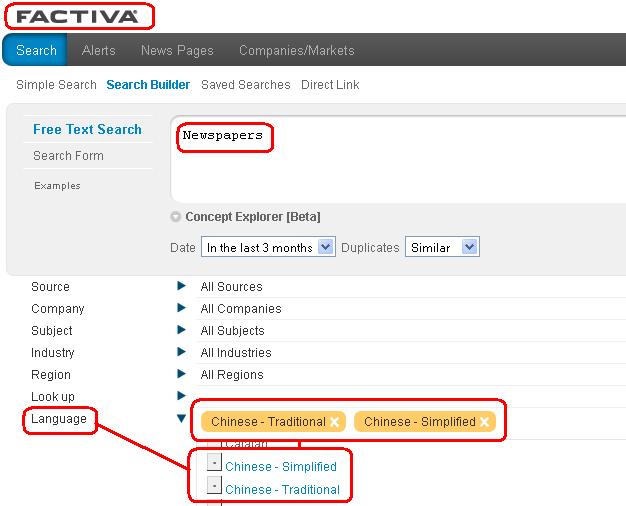Screen dimensions: 626x506
Task: Open Direct Link page
Action: 330,85
